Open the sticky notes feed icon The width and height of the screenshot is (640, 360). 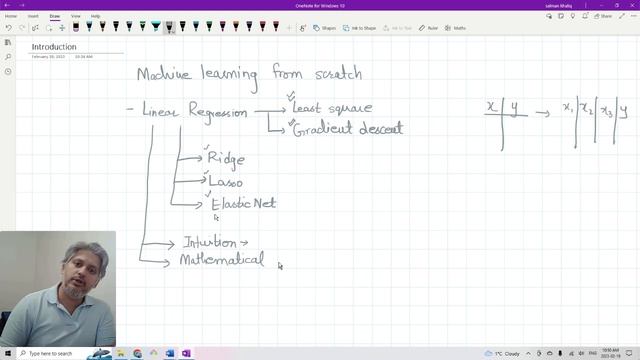(561, 16)
